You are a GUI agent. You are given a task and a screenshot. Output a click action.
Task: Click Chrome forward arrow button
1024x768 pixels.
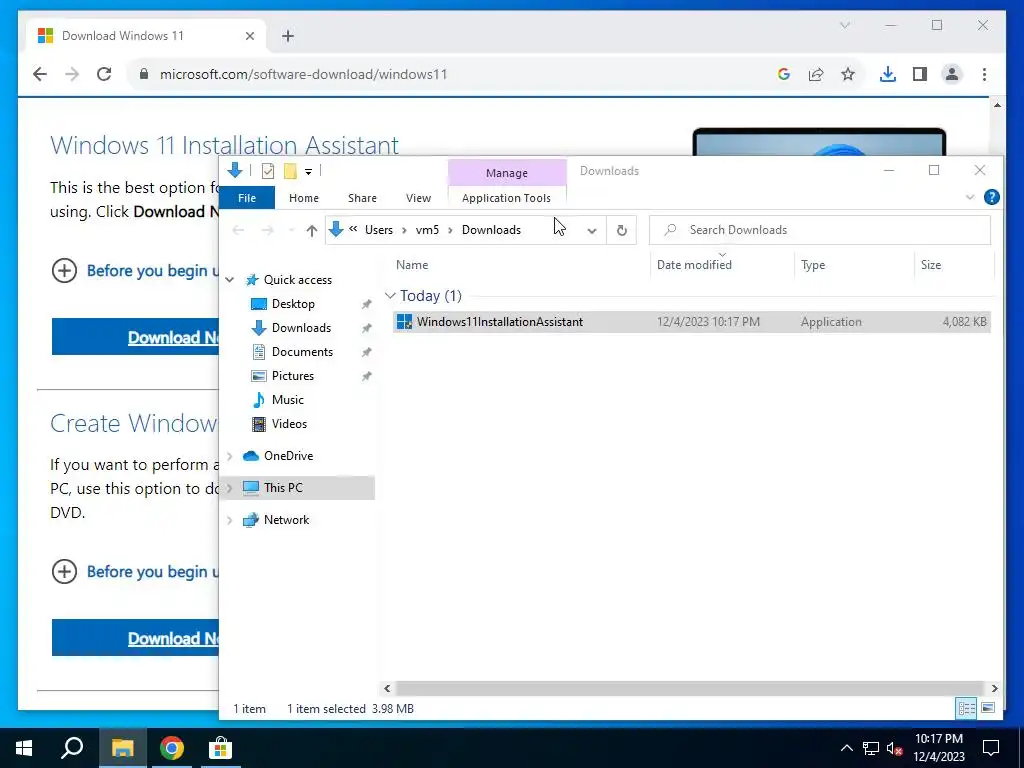coord(72,74)
